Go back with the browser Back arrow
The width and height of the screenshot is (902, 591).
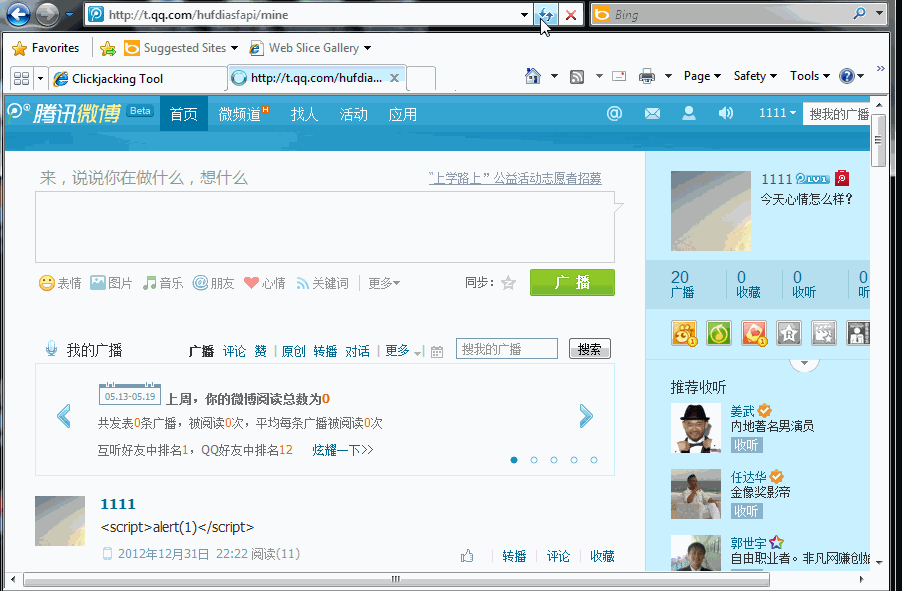pos(18,14)
